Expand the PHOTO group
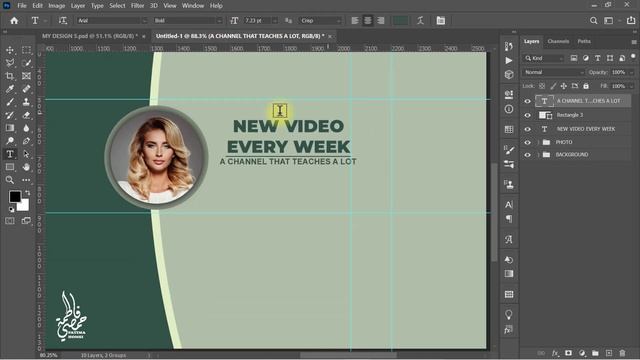Image resolution: width=640 pixels, height=360 pixels. click(x=538, y=142)
